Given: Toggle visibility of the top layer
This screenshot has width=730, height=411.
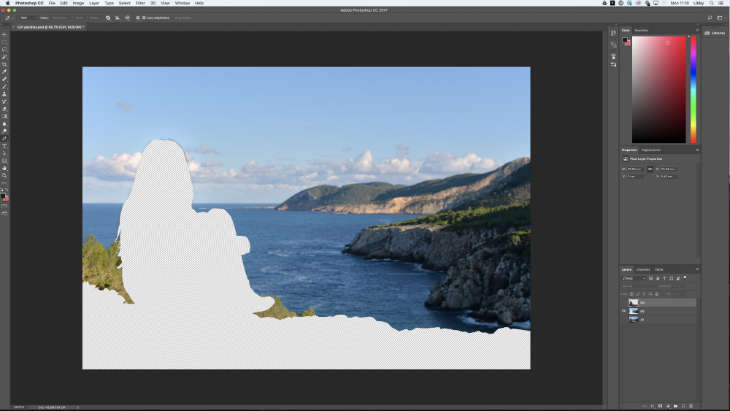Looking at the screenshot, I should coord(625,301).
